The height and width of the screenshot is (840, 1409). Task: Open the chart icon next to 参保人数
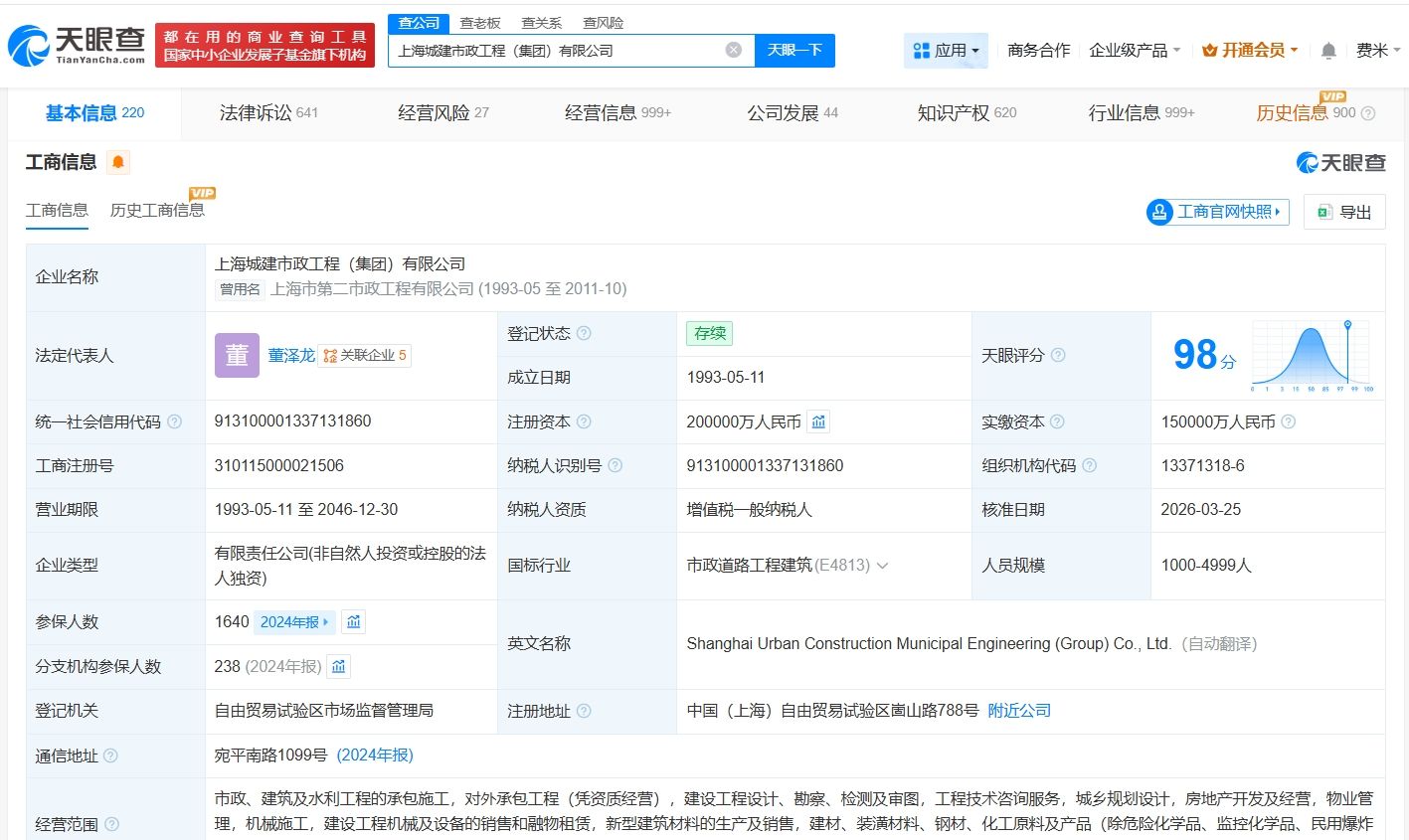[x=354, y=622]
